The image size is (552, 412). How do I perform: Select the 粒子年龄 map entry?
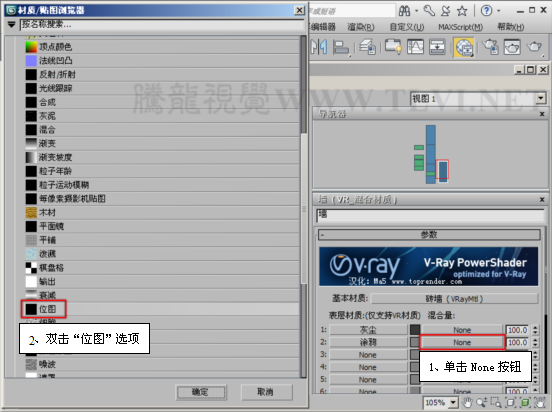162,171
